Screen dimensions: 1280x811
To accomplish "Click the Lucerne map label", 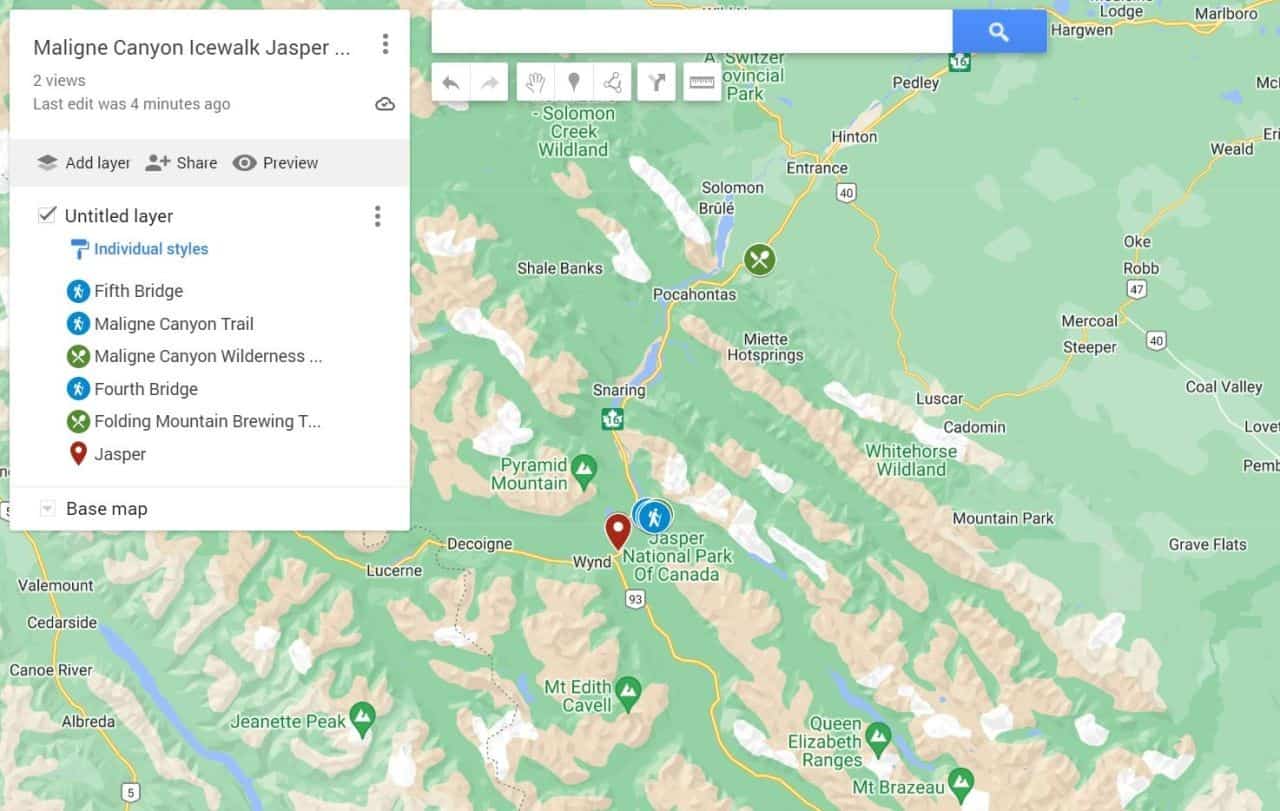I will pos(394,570).
